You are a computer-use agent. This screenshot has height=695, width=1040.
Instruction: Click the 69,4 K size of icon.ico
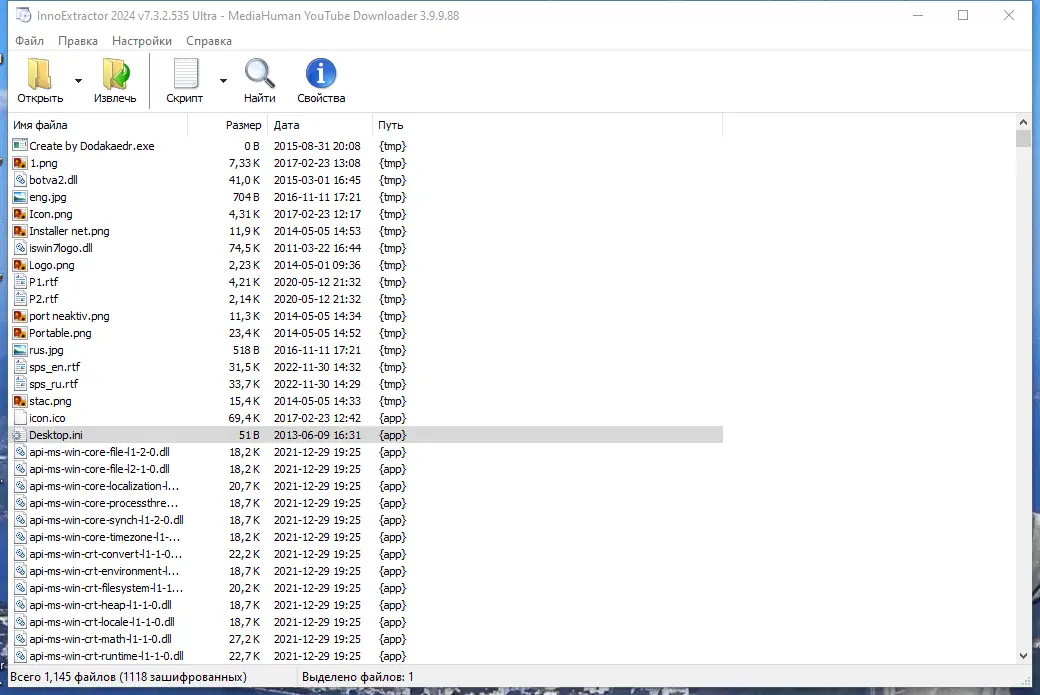[244, 418]
